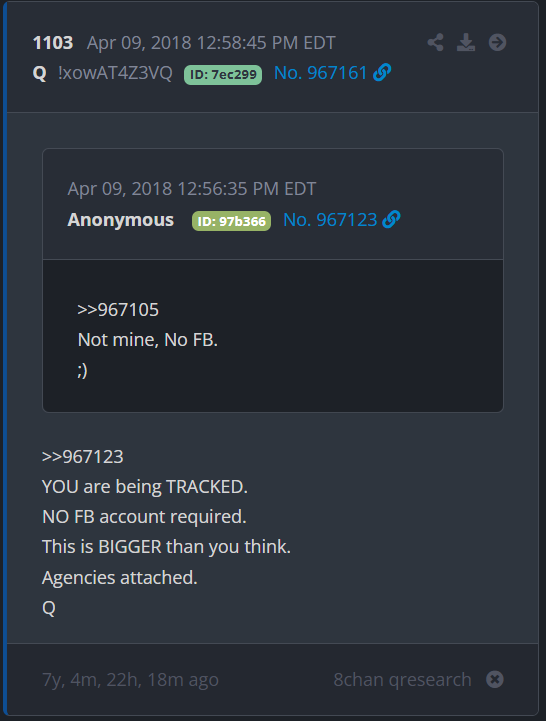
Task: Click the !xowAT4Z3VQ tripcode
Action: 115,73
